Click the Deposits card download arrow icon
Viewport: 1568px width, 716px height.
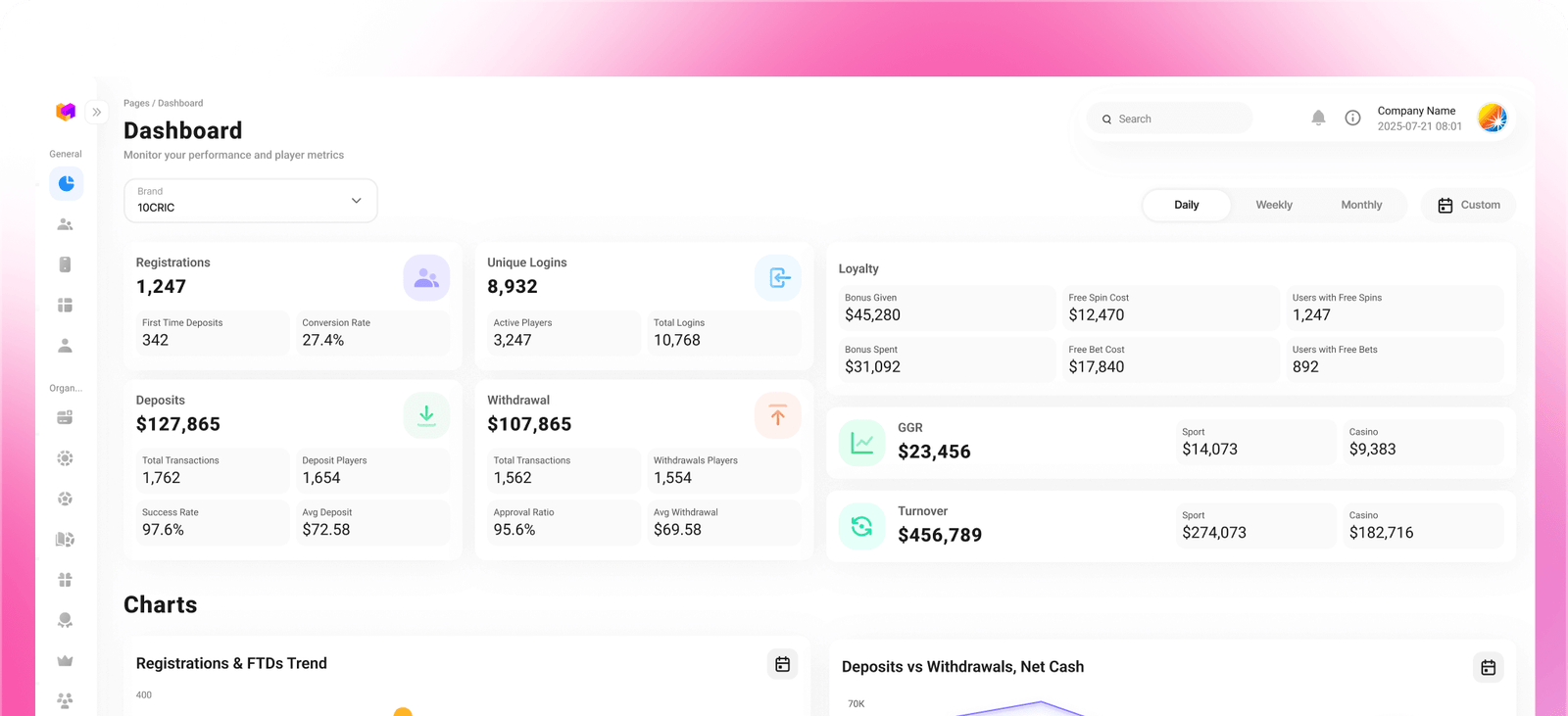pyautogui.click(x=426, y=415)
